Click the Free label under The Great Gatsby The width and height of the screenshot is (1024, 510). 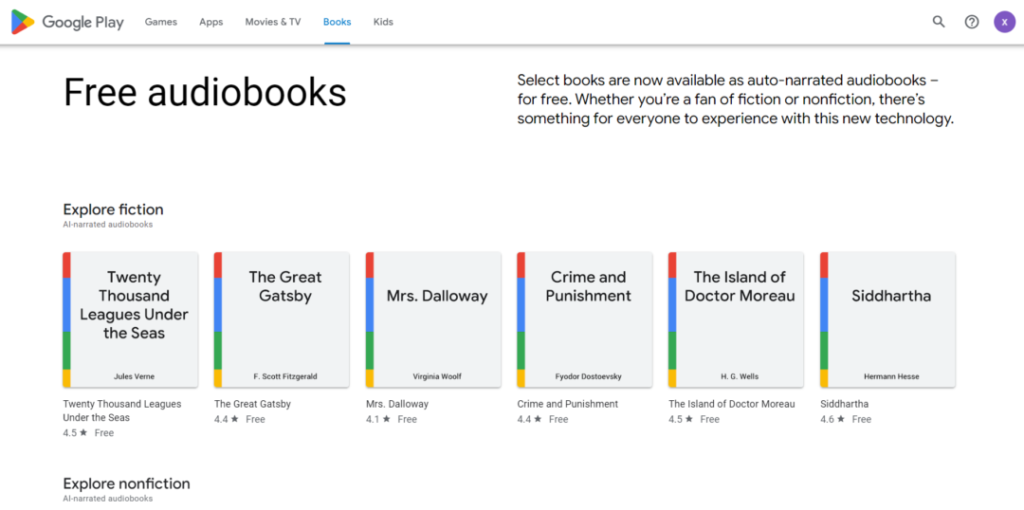pyautogui.click(x=255, y=419)
